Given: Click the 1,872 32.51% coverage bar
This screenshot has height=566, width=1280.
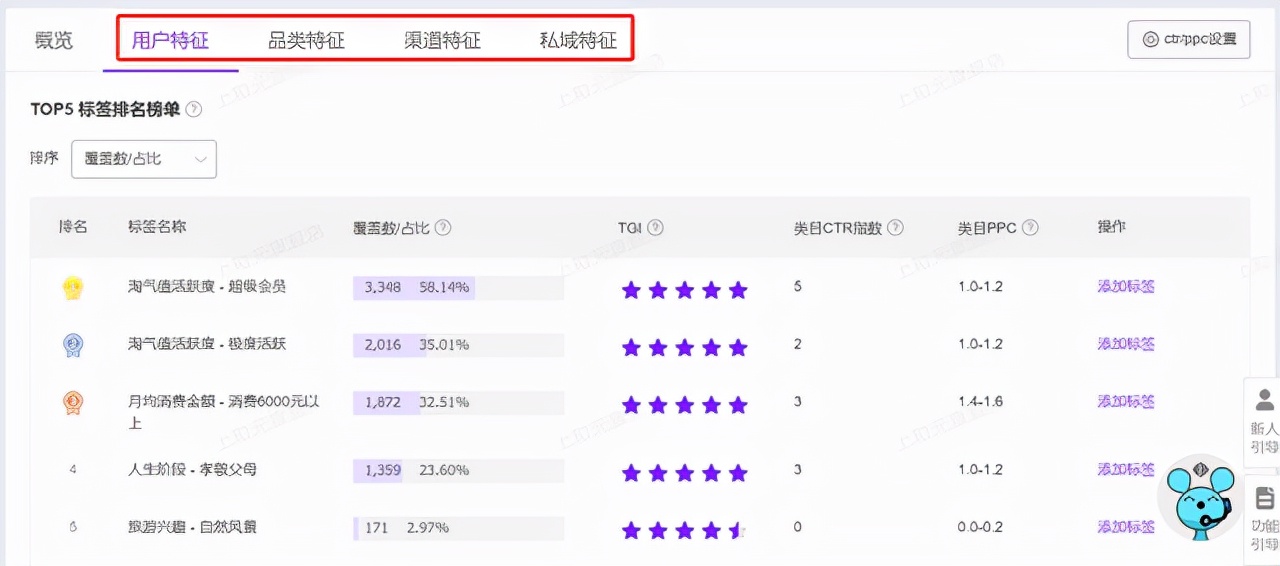Looking at the screenshot, I should coord(458,402).
